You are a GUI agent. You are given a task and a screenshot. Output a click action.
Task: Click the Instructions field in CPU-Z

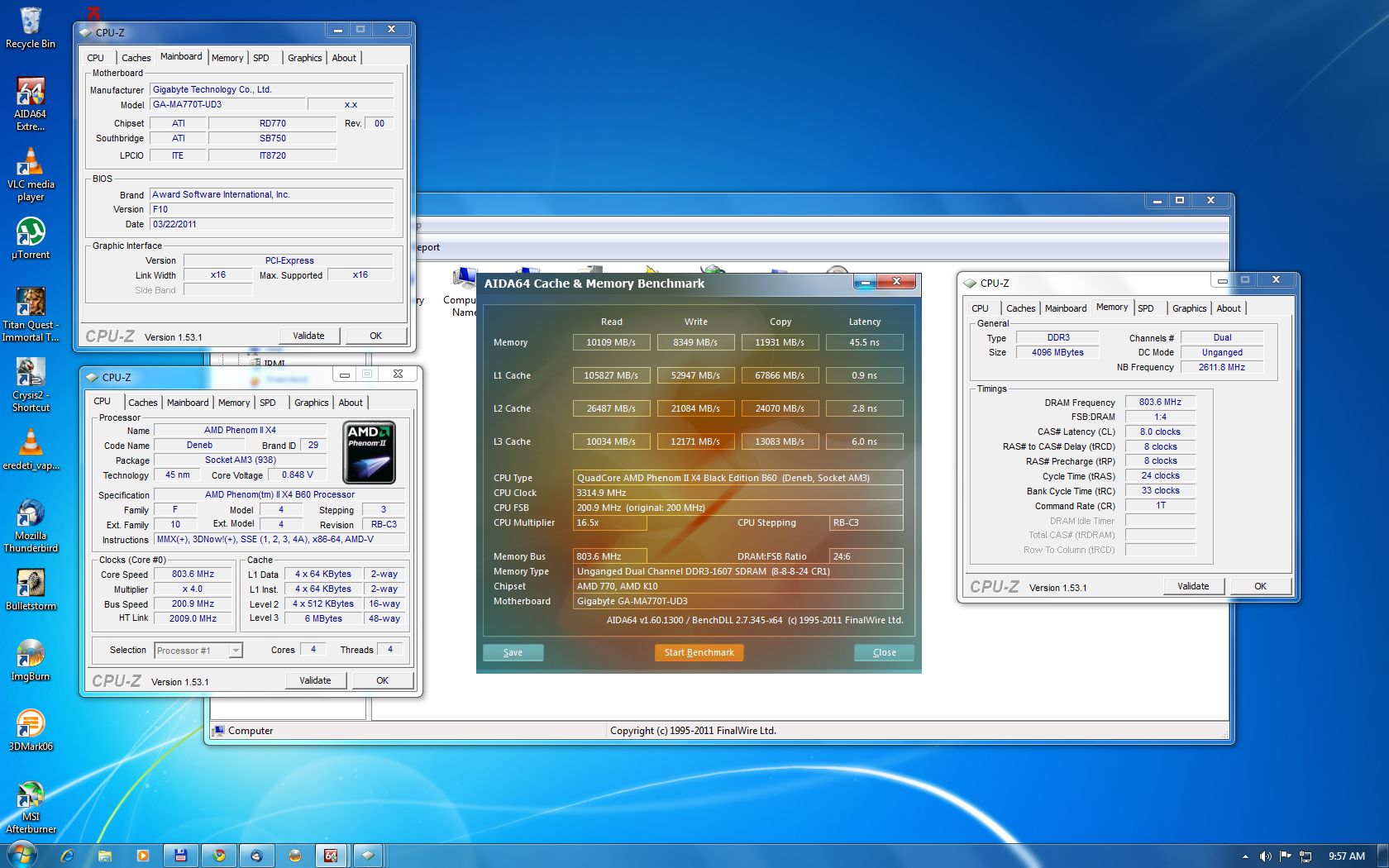click(x=279, y=539)
